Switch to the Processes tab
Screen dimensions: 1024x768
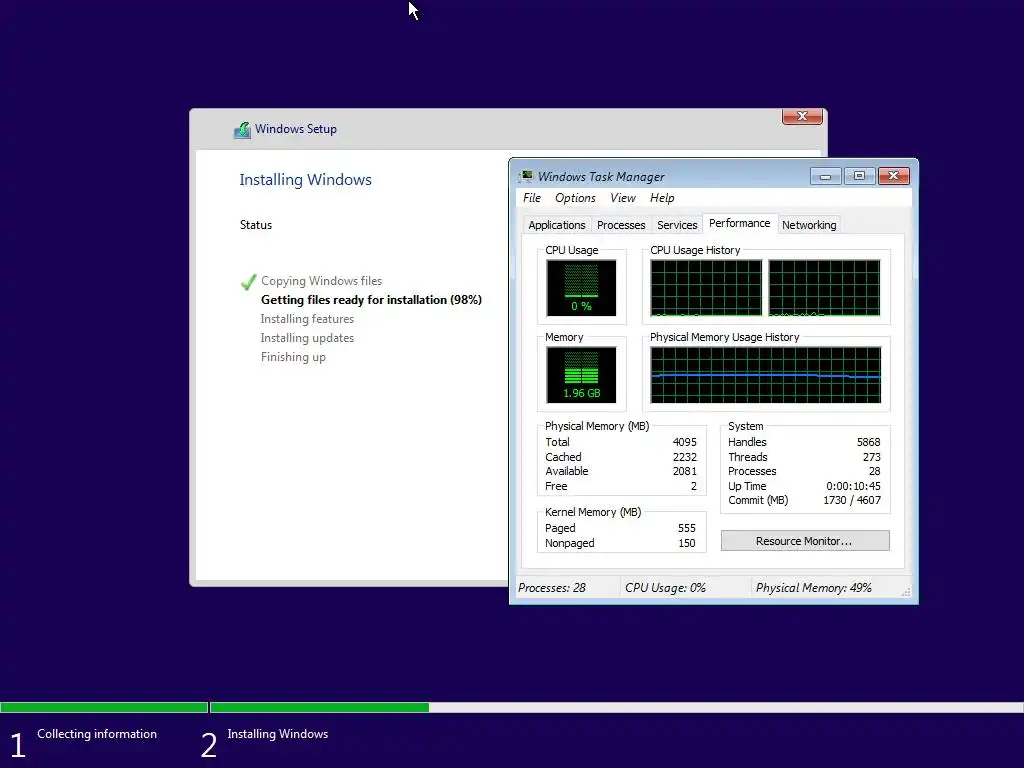click(x=620, y=225)
